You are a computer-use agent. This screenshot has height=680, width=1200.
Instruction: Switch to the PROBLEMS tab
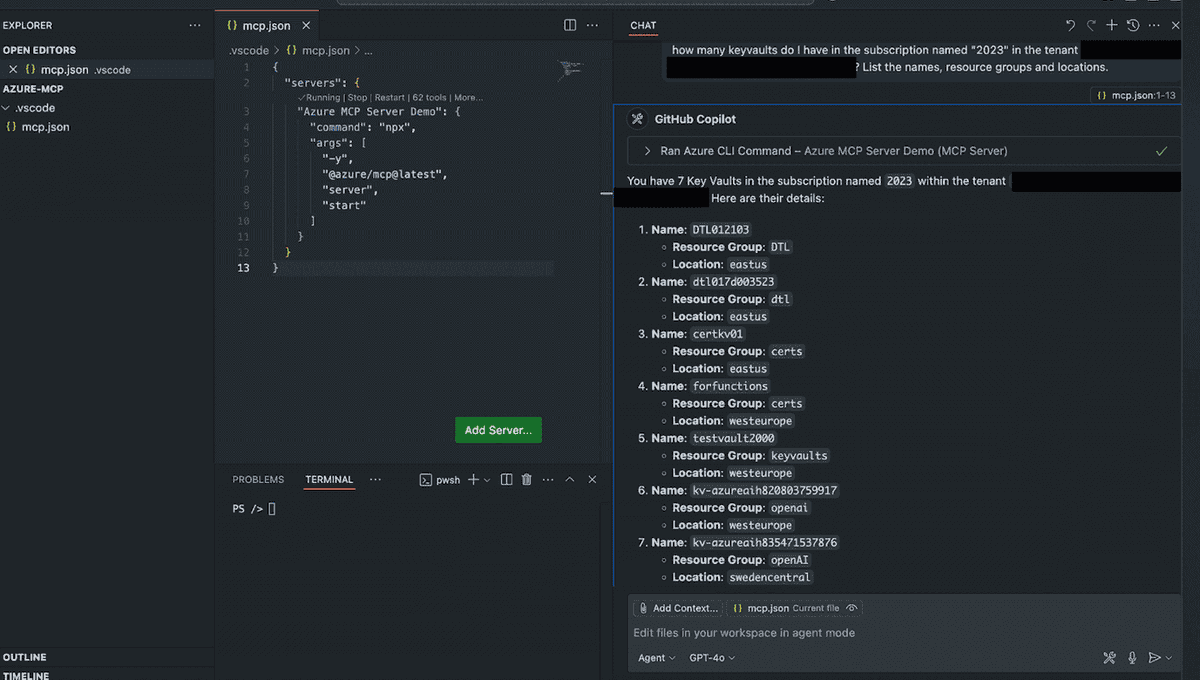coord(258,480)
